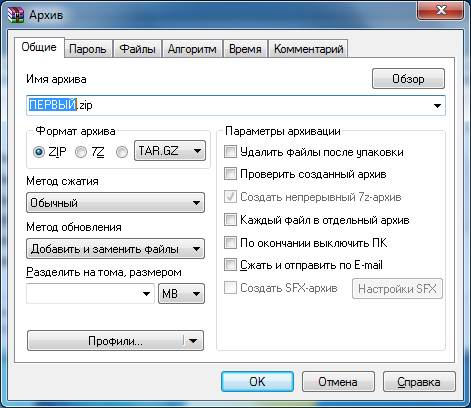Click the Разделить на тома, размером label

[x=104, y=272]
